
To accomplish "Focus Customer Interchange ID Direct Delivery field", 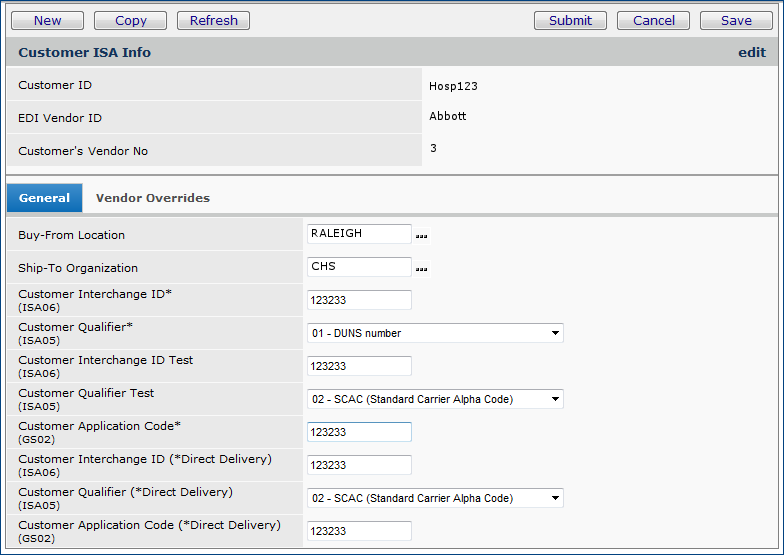I will (359, 465).
